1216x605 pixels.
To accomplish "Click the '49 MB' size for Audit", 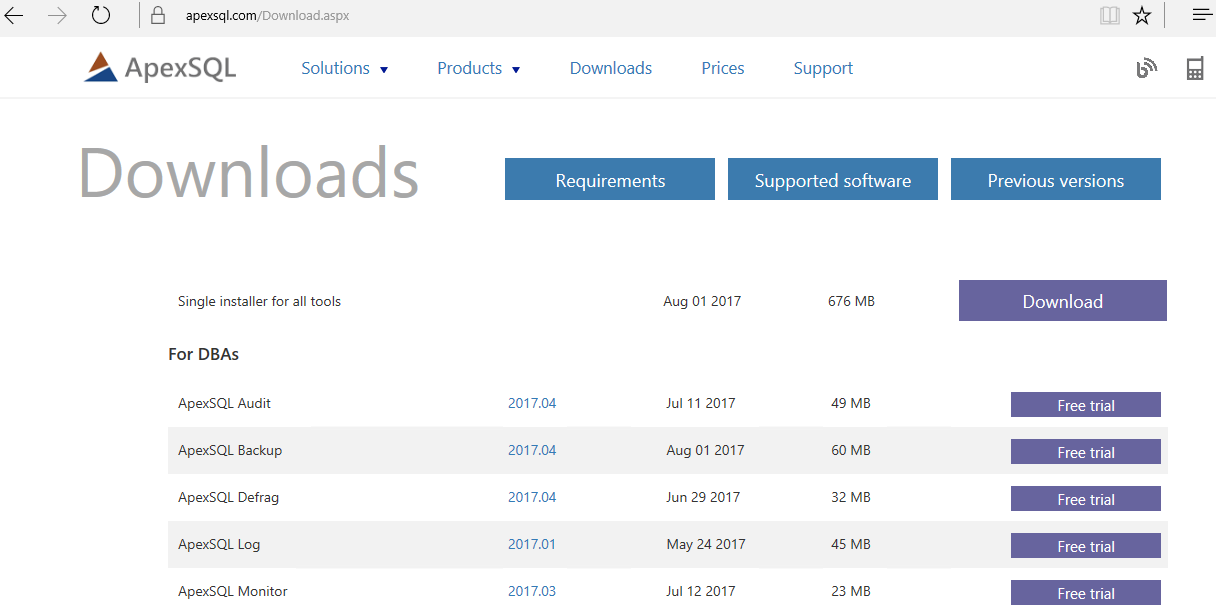I will click(x=851, y=403).
